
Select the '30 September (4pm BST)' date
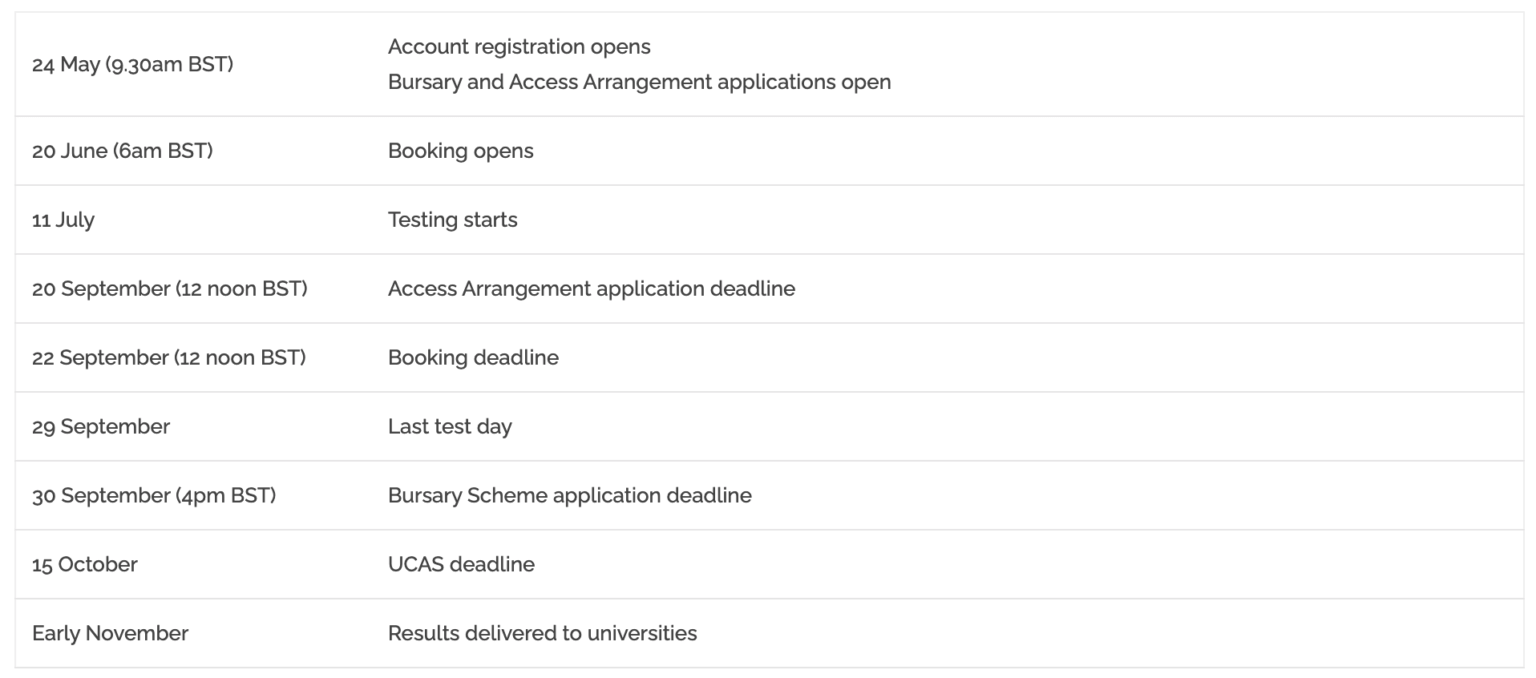click(153, 496)
